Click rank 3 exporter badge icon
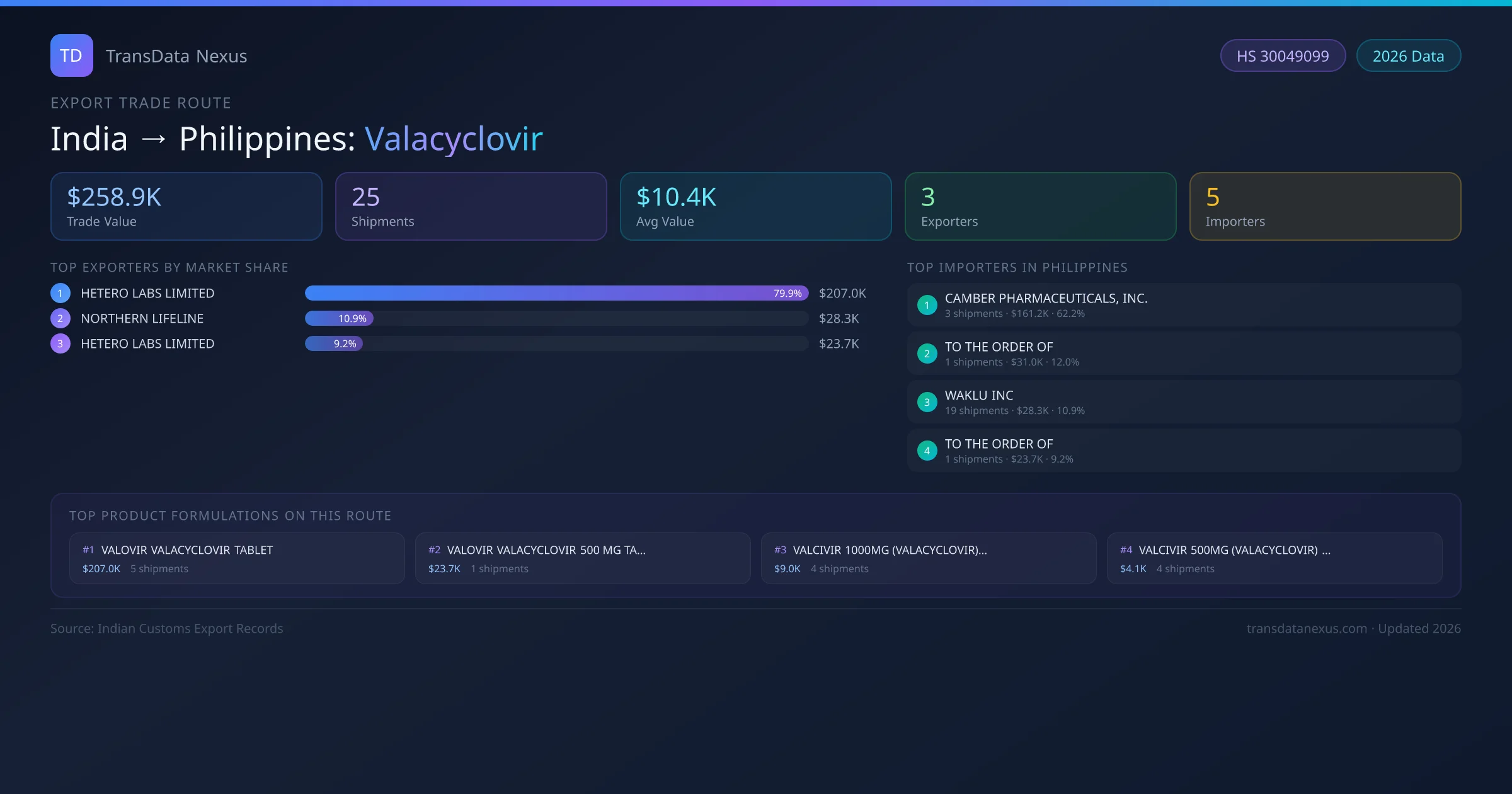This screenshot has width=1512, height=794. (x=60, y=343)
